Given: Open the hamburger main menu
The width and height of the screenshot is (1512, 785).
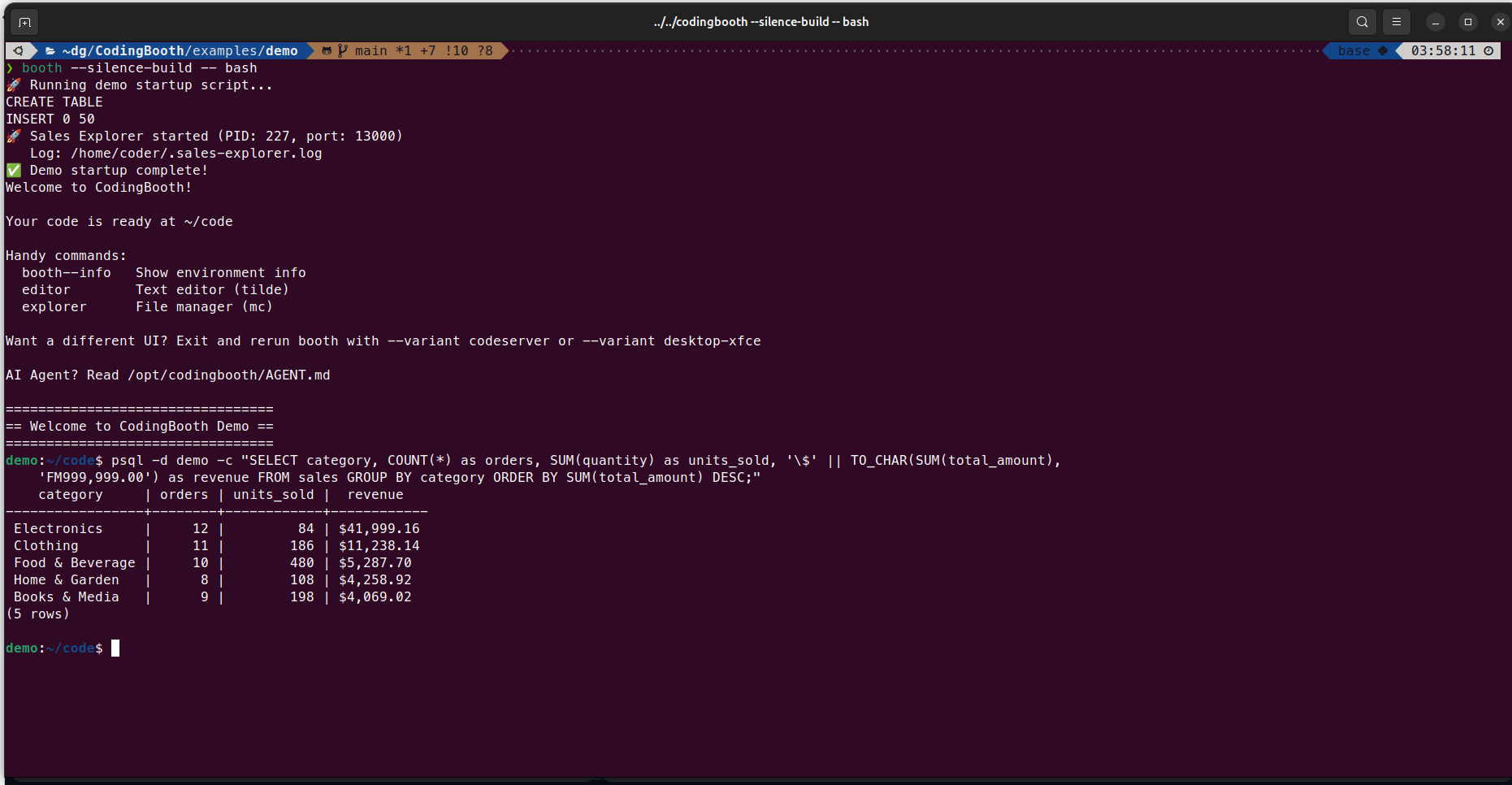Looking at the screenshot, I should (x=1397, y=22).
